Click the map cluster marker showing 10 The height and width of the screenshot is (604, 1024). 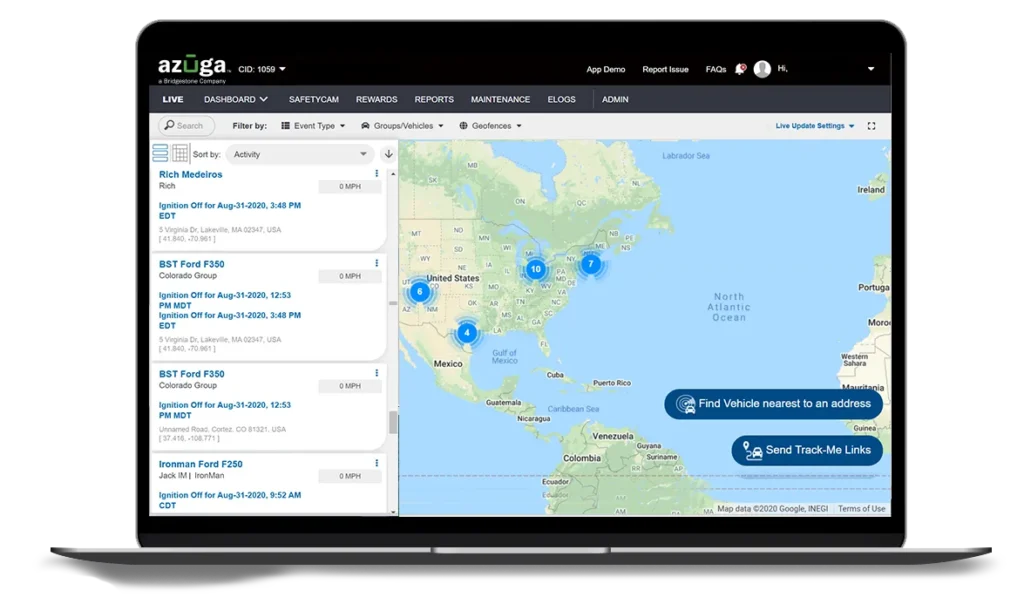pos(535,269)
